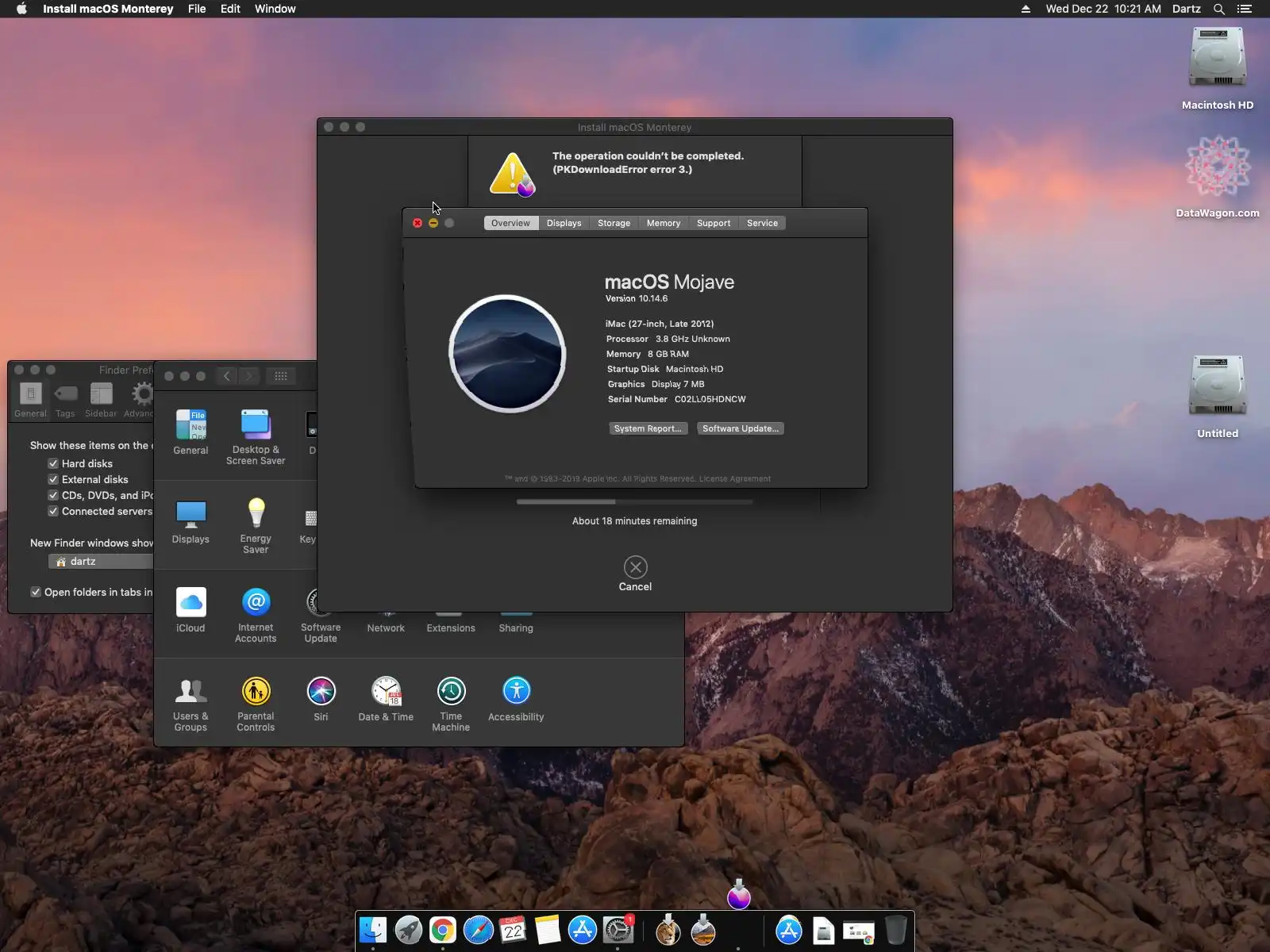
Task: Open Notes from the Dock
Action: pos(548,931)
